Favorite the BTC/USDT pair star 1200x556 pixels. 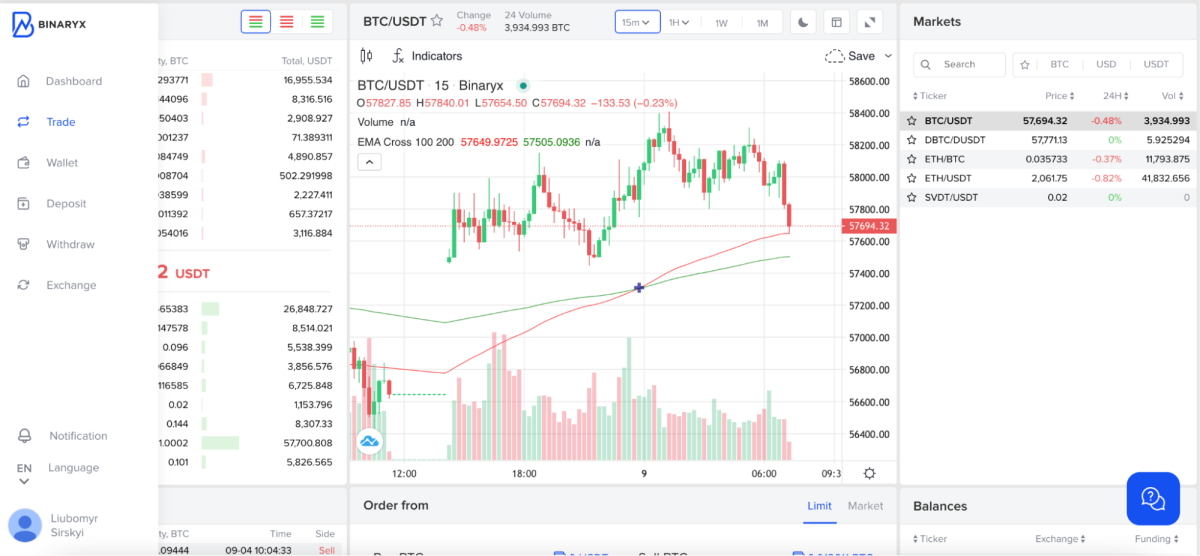437,21
